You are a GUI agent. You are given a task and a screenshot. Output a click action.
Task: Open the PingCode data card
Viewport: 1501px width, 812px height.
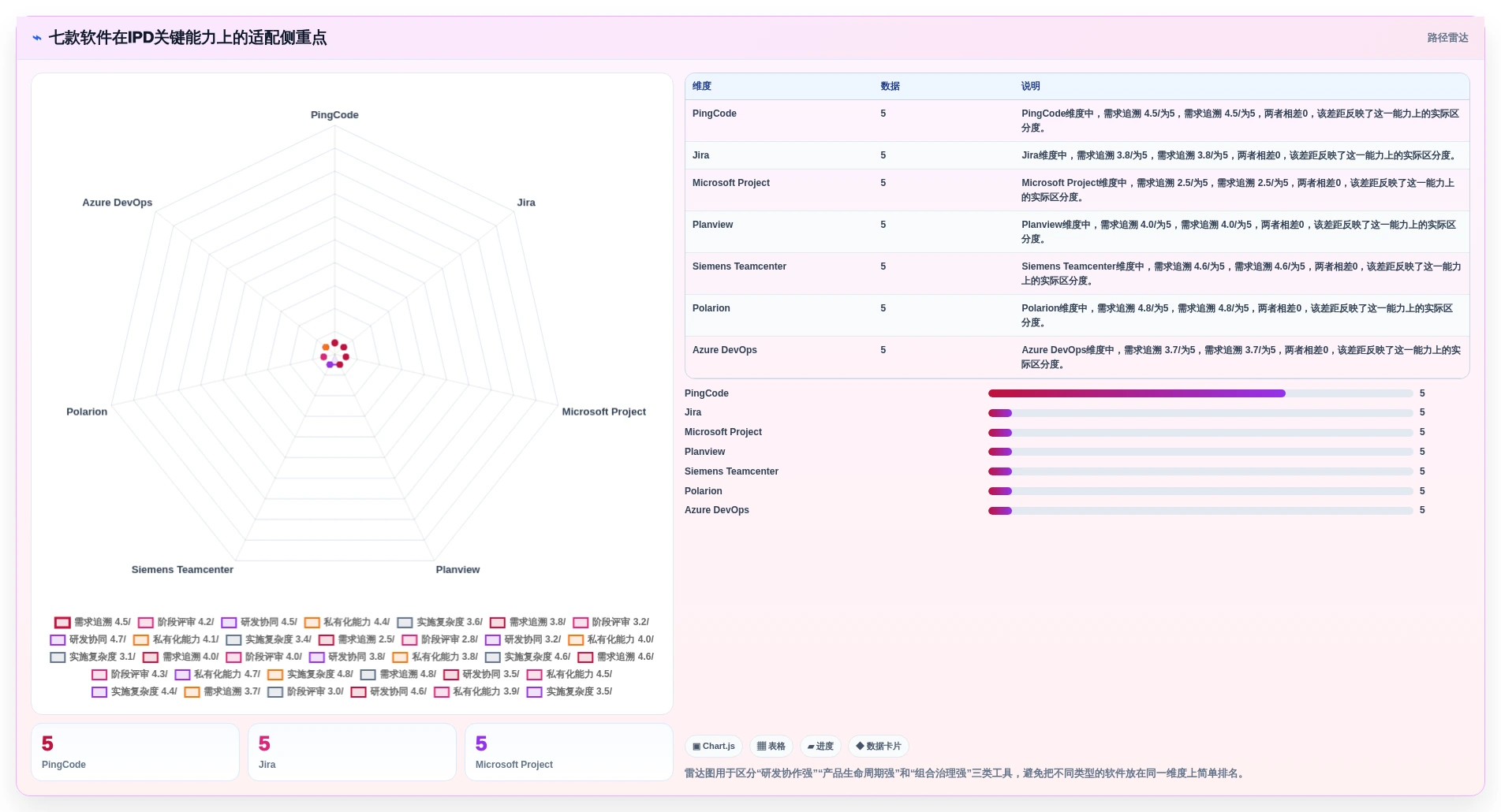[x=135, y=752]
